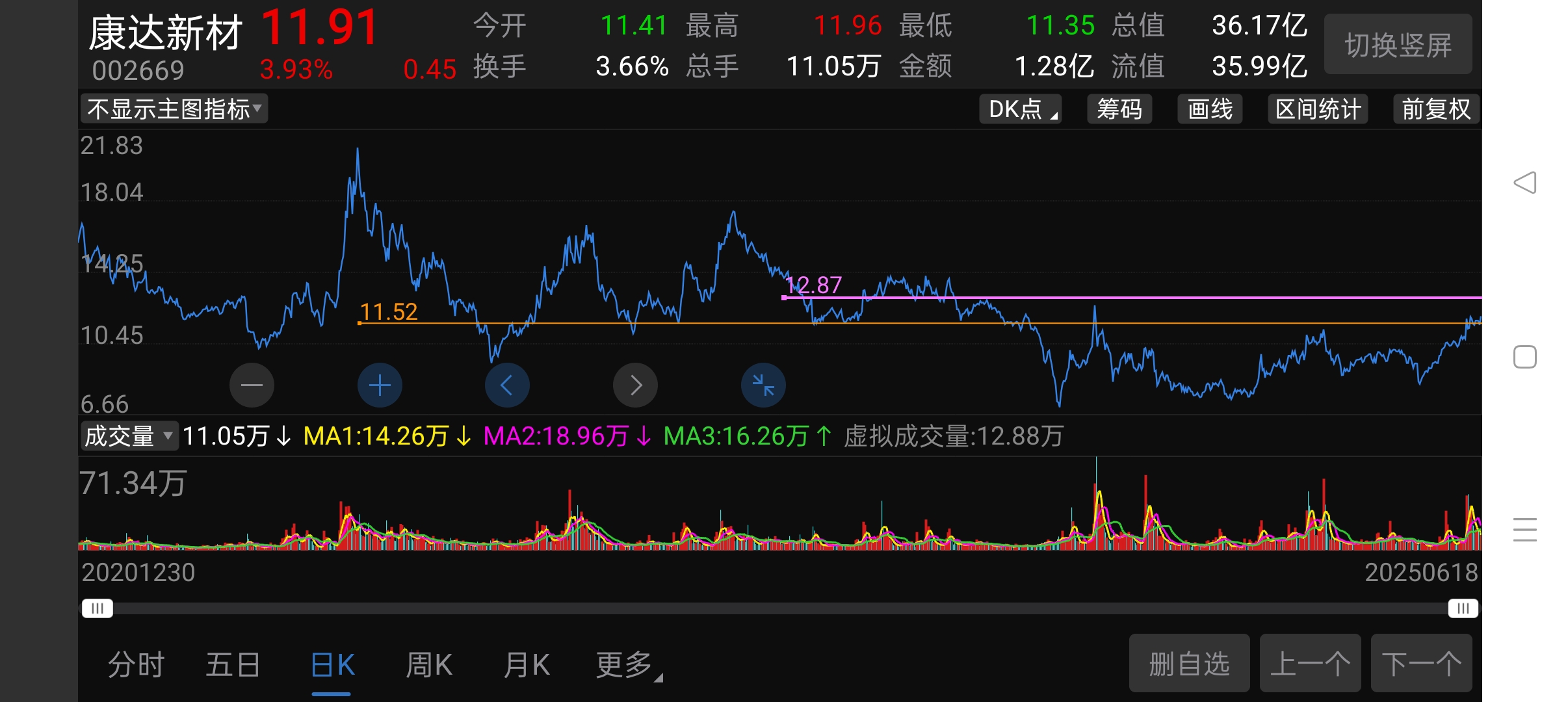Screen dimensions: 1568x702
Task: Grab the right date range slider handle
Action: pos(1463,608)
